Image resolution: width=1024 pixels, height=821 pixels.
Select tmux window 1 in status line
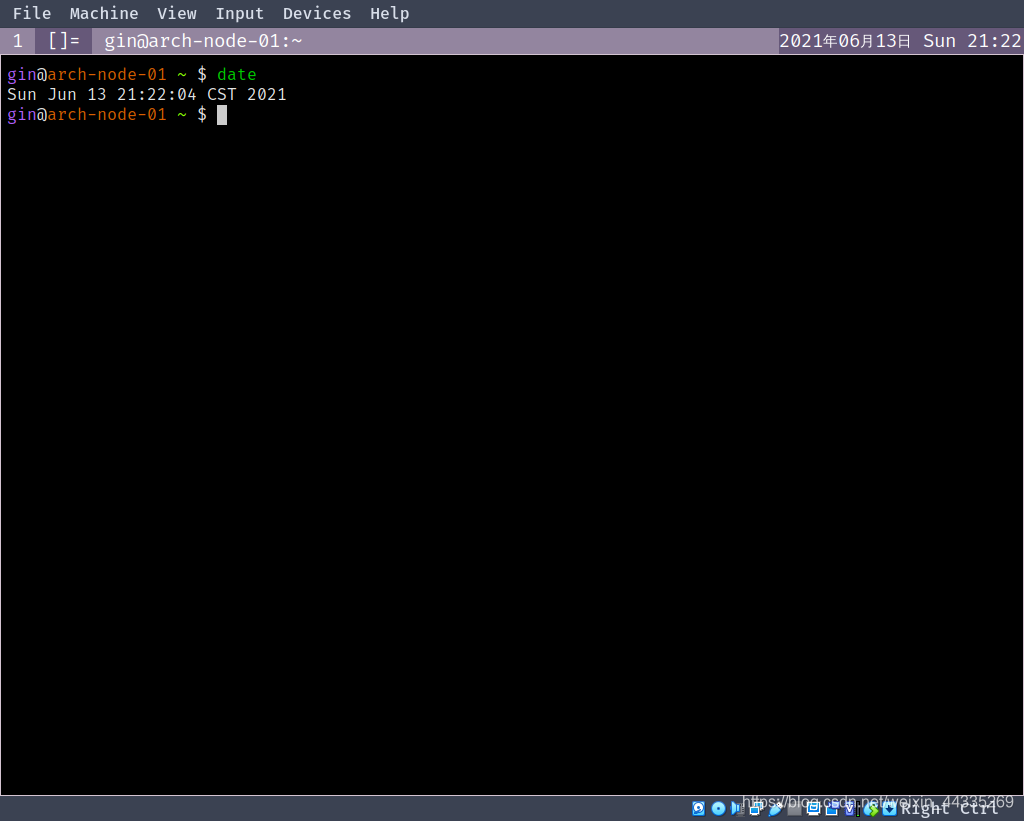click(x=17, y=41)
